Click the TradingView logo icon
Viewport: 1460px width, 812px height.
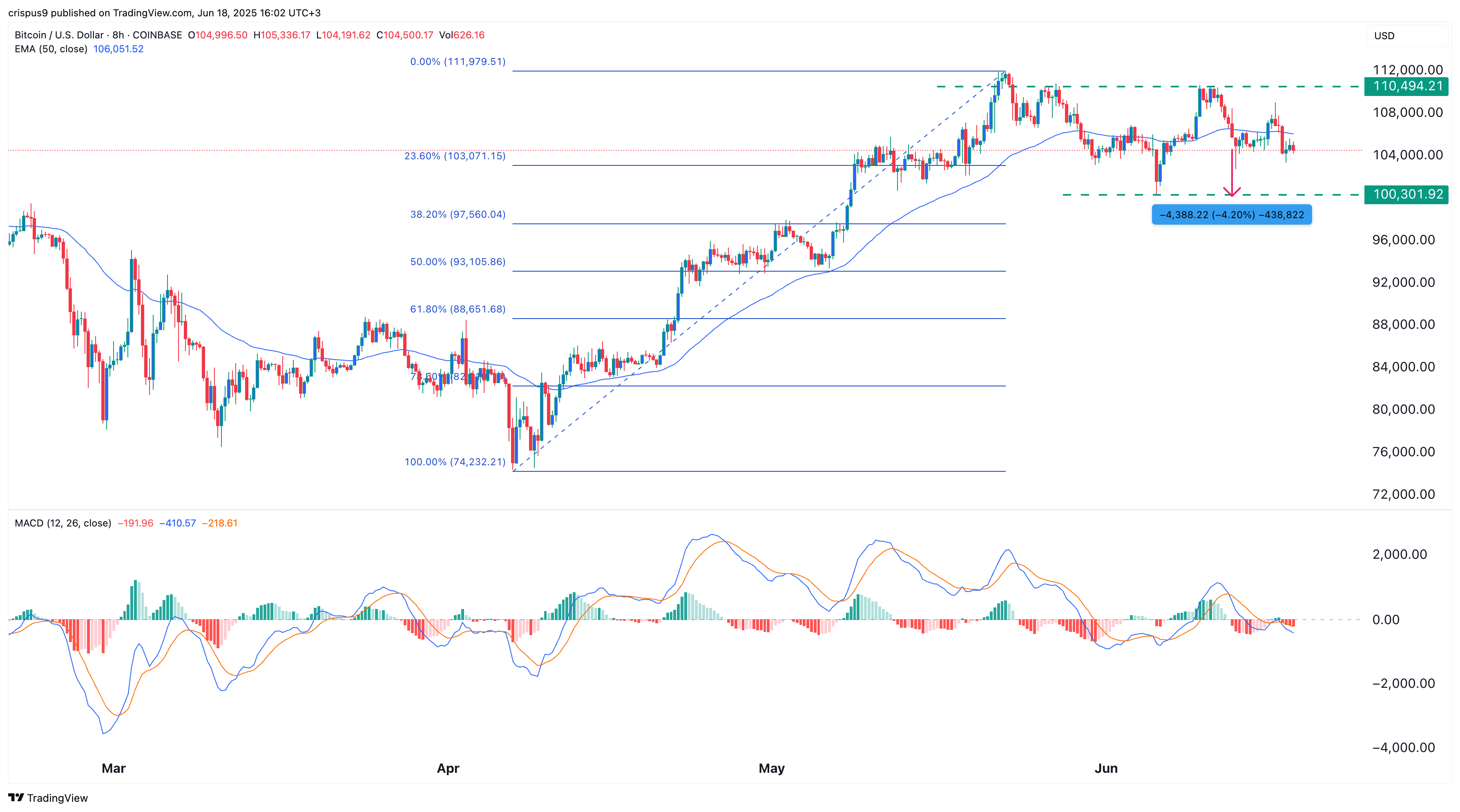(x=16, y=797)
